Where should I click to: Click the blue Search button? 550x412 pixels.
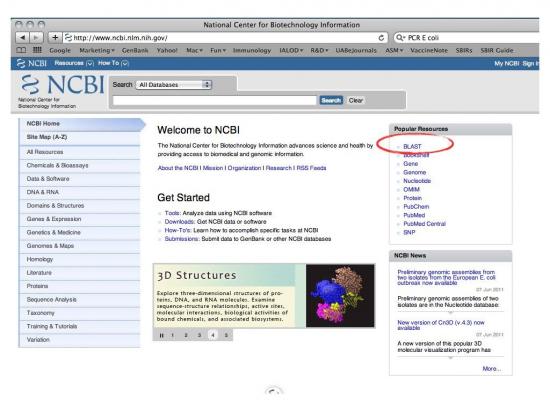[x=331, y=100]
